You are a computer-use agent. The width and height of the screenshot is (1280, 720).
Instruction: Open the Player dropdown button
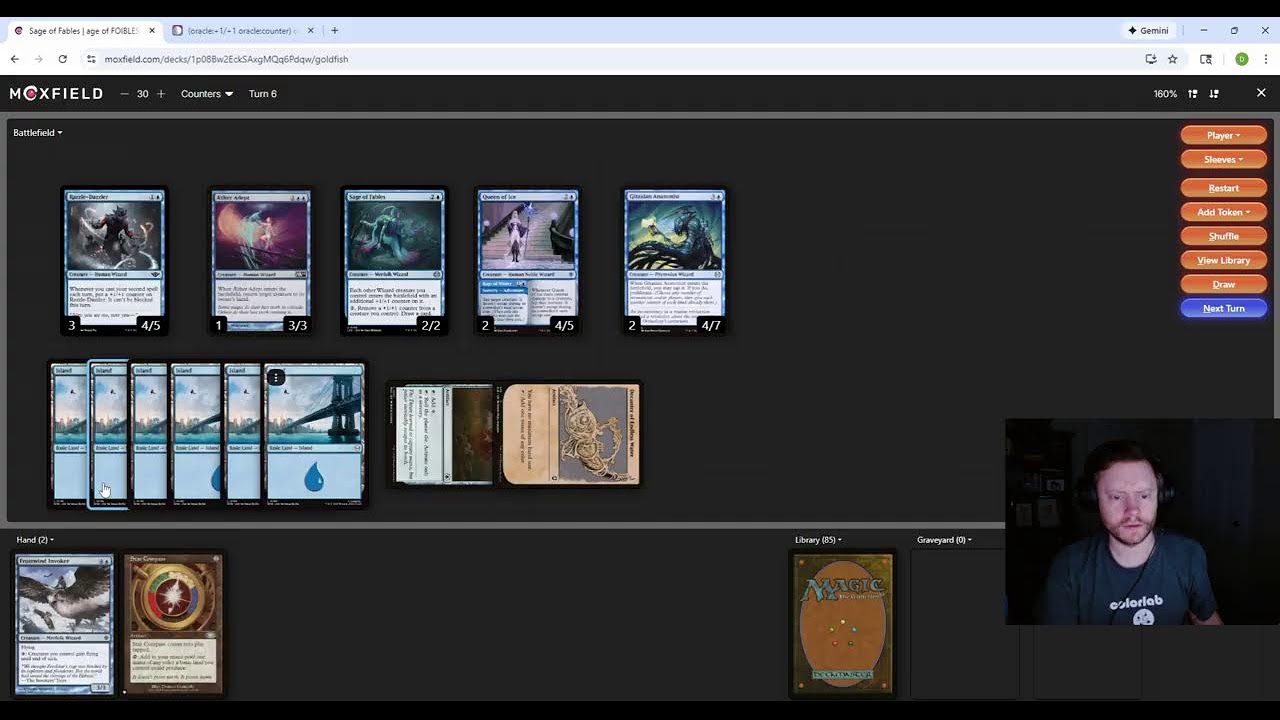(x=1223, y=135)
